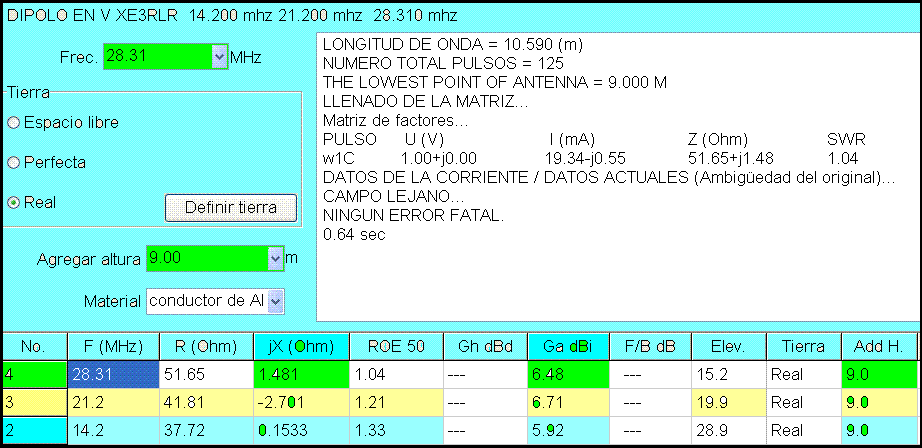This screenshot has height=448, width=922.
Task: Click the Add H. column header
Action: tap(879, 346)
